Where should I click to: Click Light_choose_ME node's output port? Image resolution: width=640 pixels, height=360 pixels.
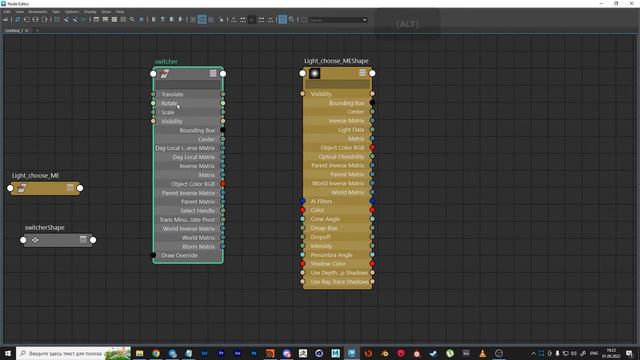80,188
